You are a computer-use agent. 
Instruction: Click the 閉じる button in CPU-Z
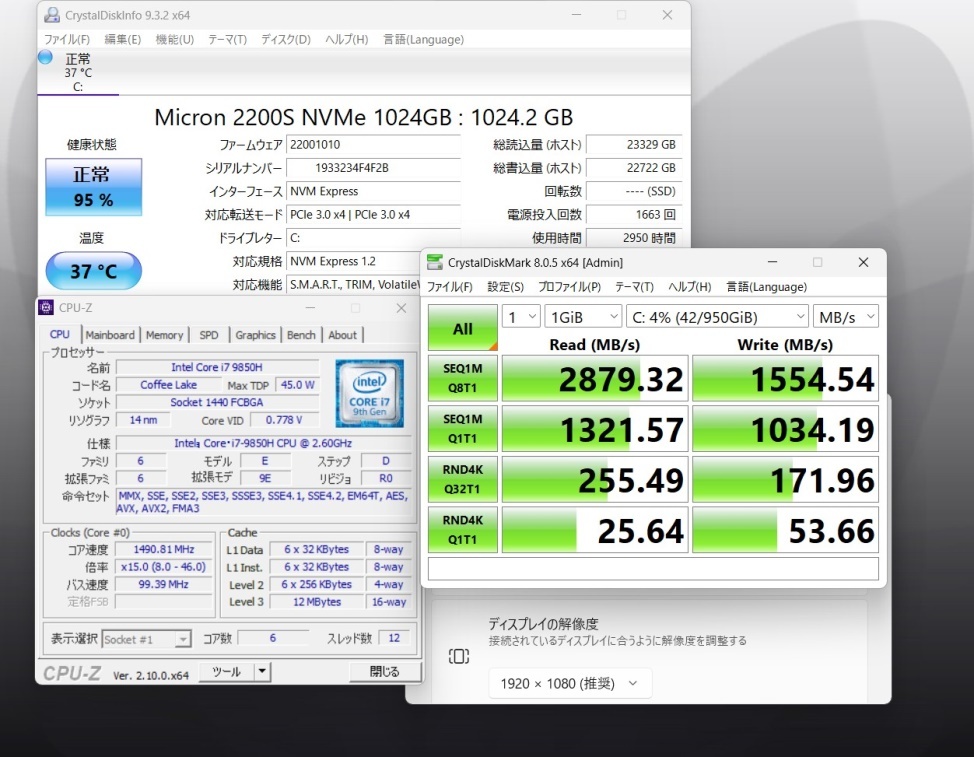point(384,672)
